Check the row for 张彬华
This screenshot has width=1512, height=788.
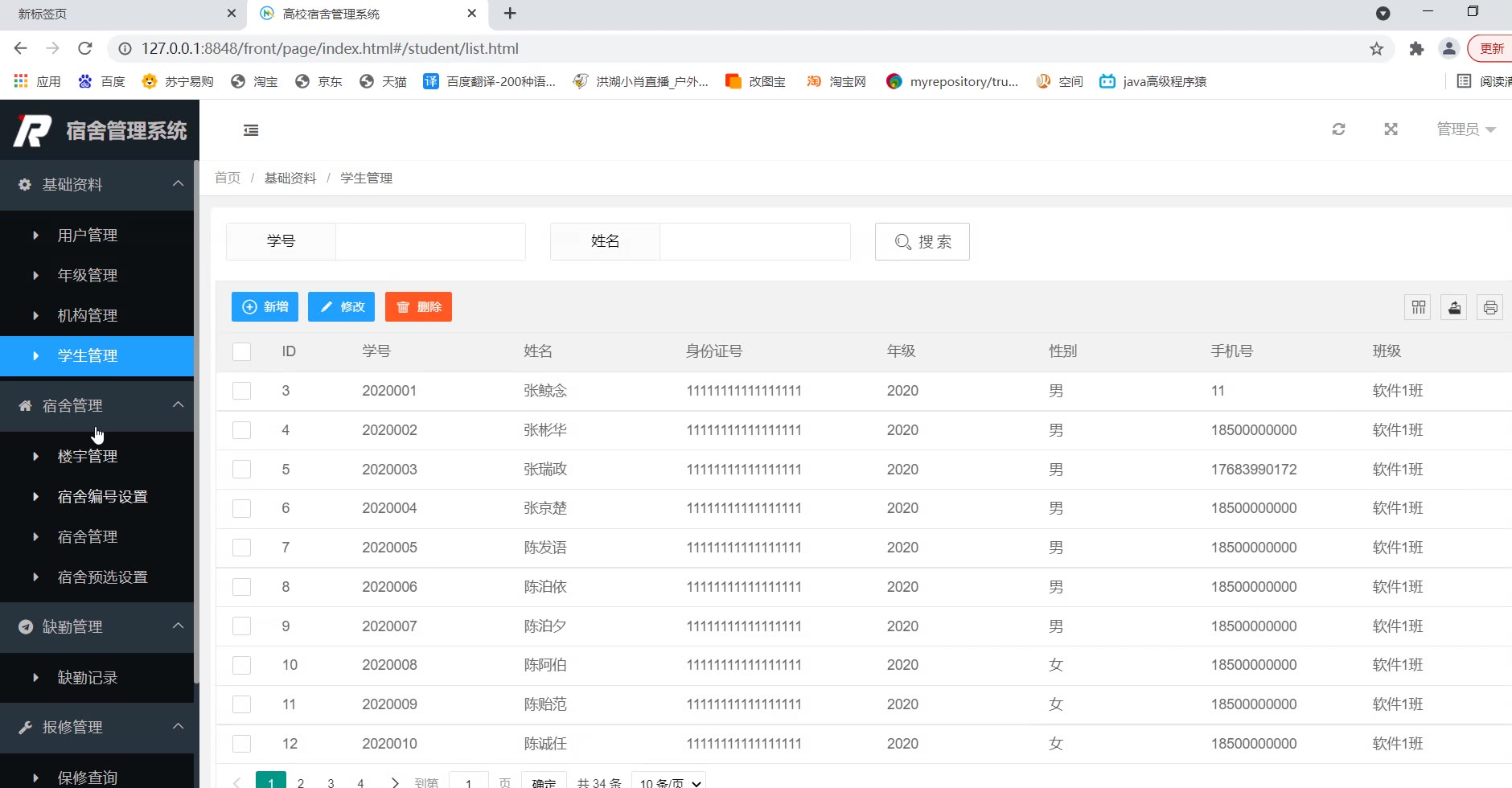[x=241, y=430]
